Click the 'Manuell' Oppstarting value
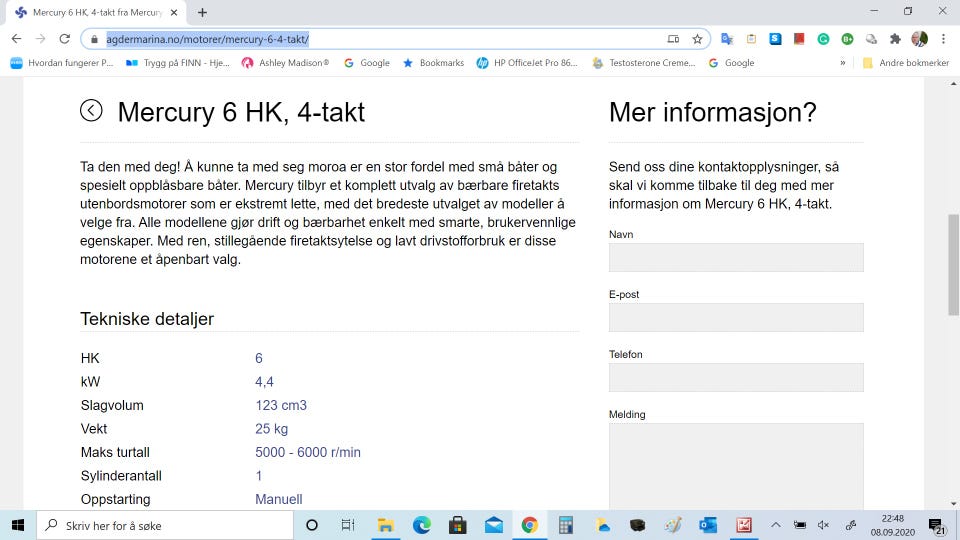 (279, 499)
